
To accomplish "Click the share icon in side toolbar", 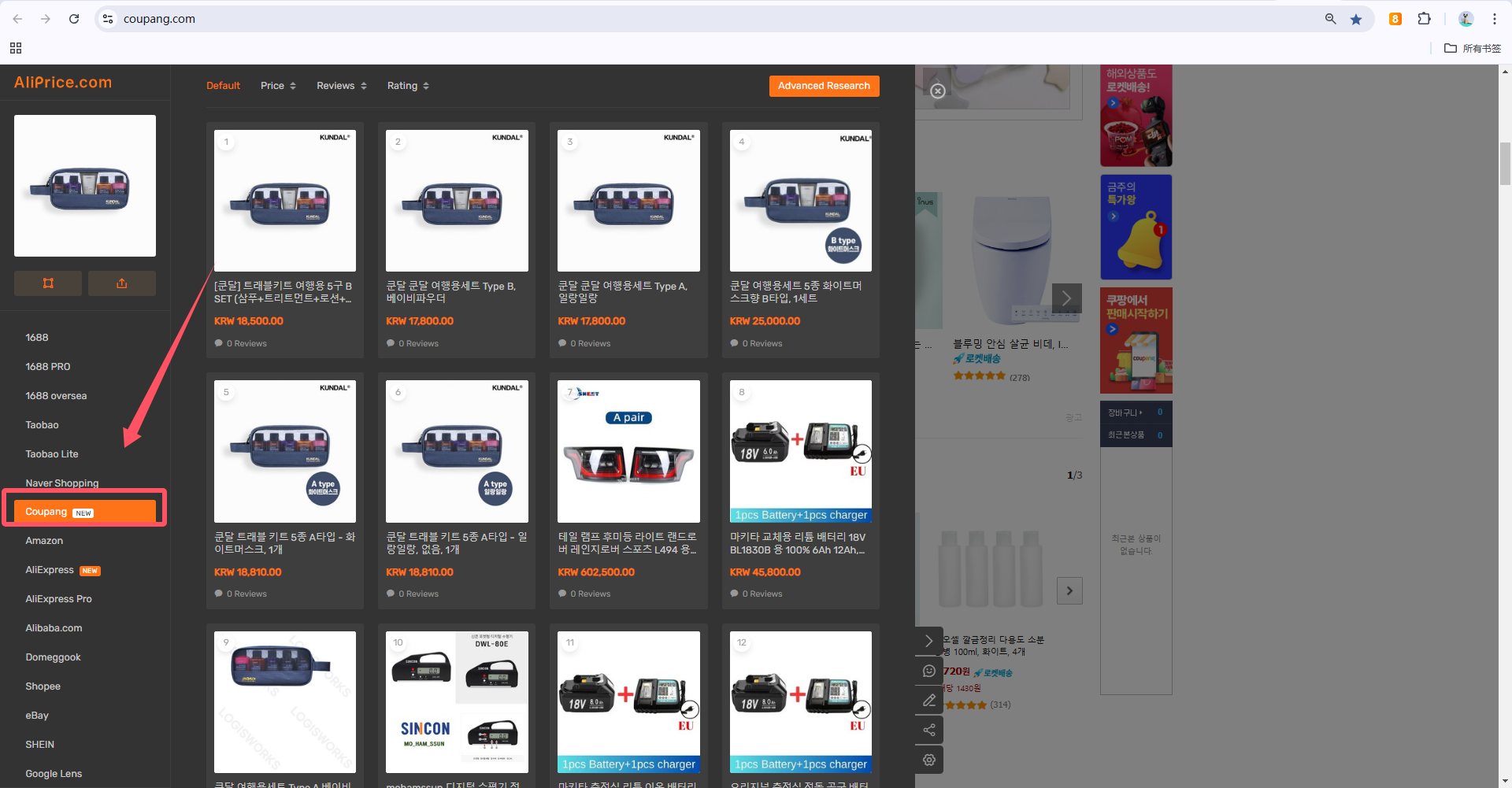I will coord(929,730).
